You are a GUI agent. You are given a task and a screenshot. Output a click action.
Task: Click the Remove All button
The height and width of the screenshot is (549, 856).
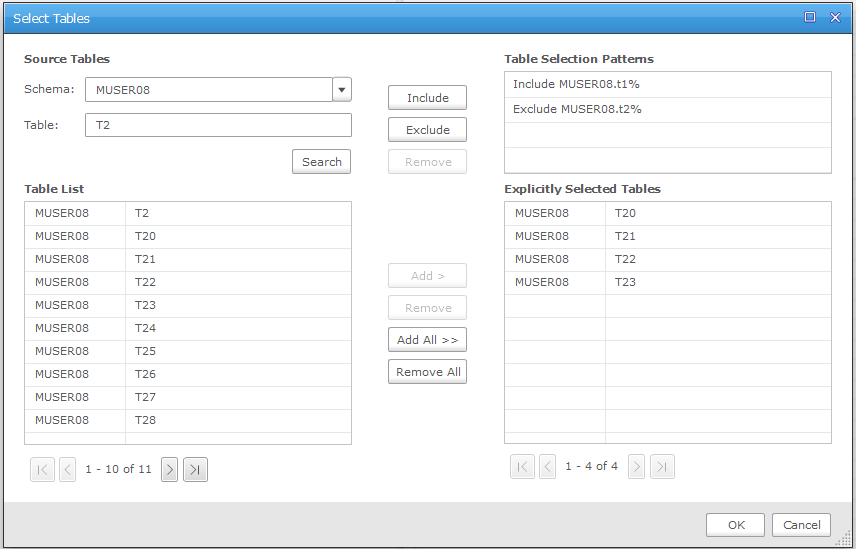pyautogui.click(x=427, y=372)
